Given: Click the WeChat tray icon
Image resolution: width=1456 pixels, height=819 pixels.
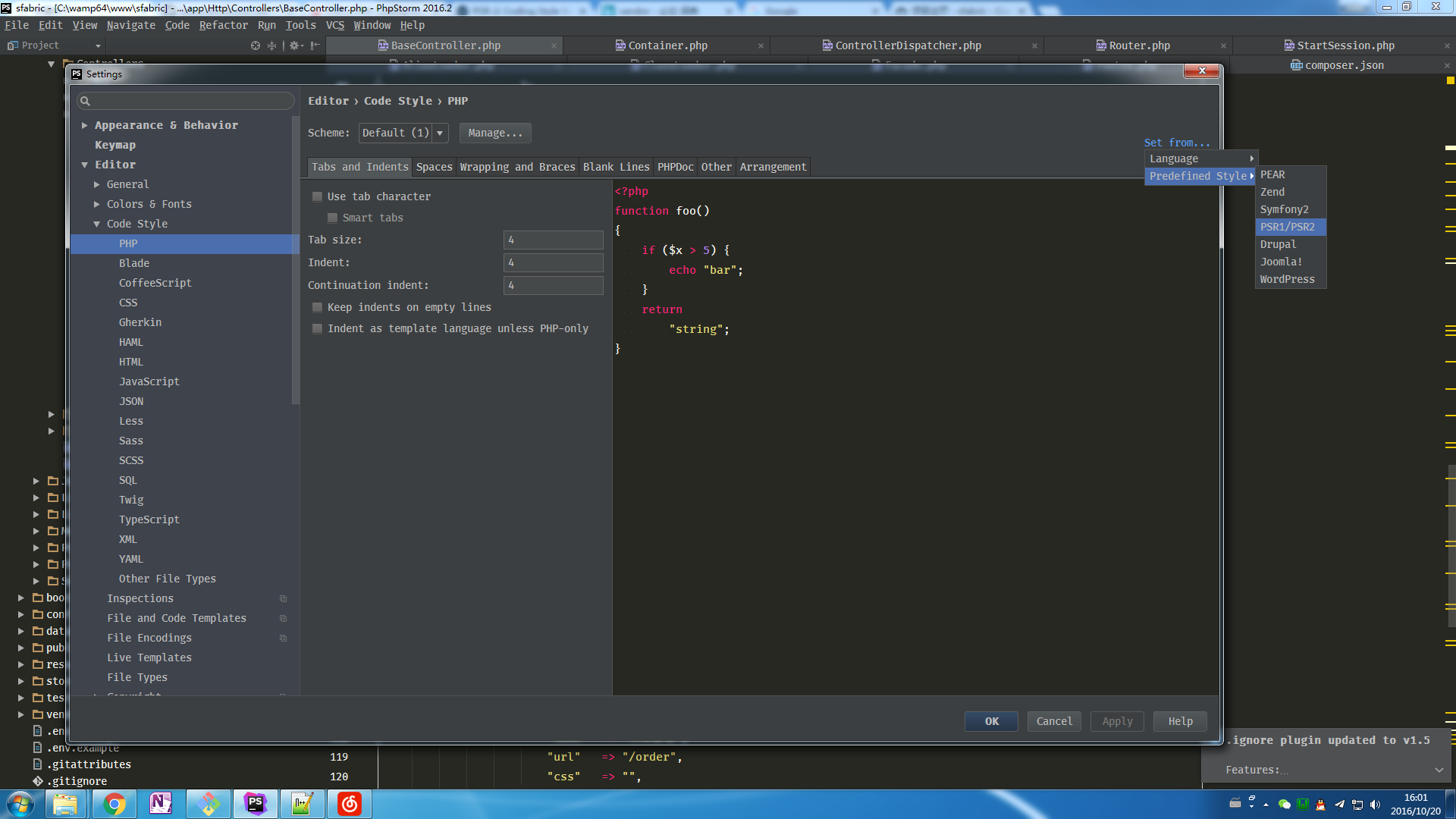Looking at the screenshot, I should 1284,805.
